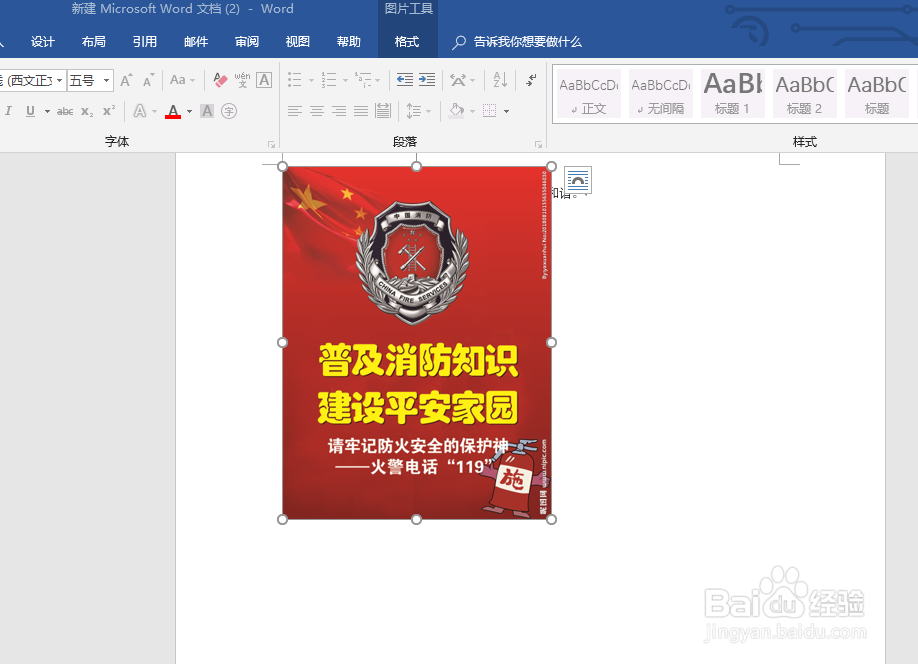This screenshot has height=664, width=918.
Task: Apply character border icon
Action: pyautogui.click(x=264, y=80)
